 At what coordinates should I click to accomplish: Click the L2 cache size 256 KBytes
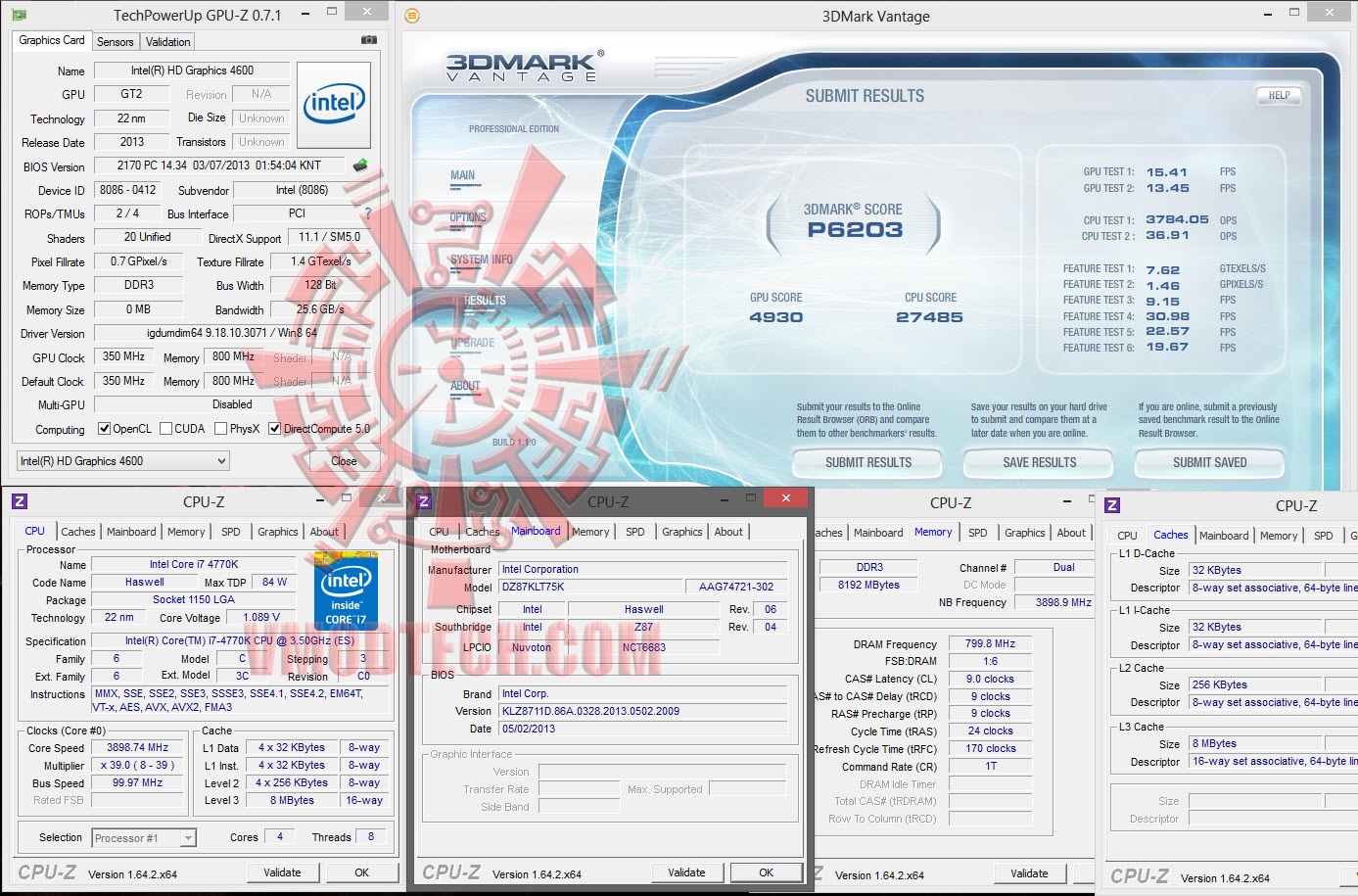pyautogui.click(x=1257, y=684)
